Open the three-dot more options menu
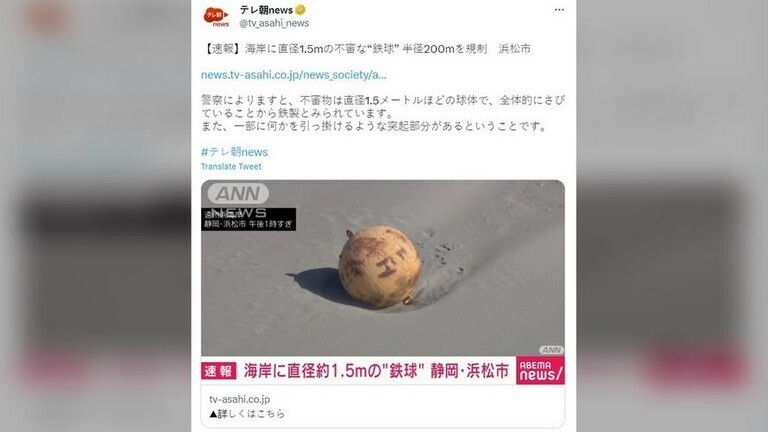 coord(559,10)
